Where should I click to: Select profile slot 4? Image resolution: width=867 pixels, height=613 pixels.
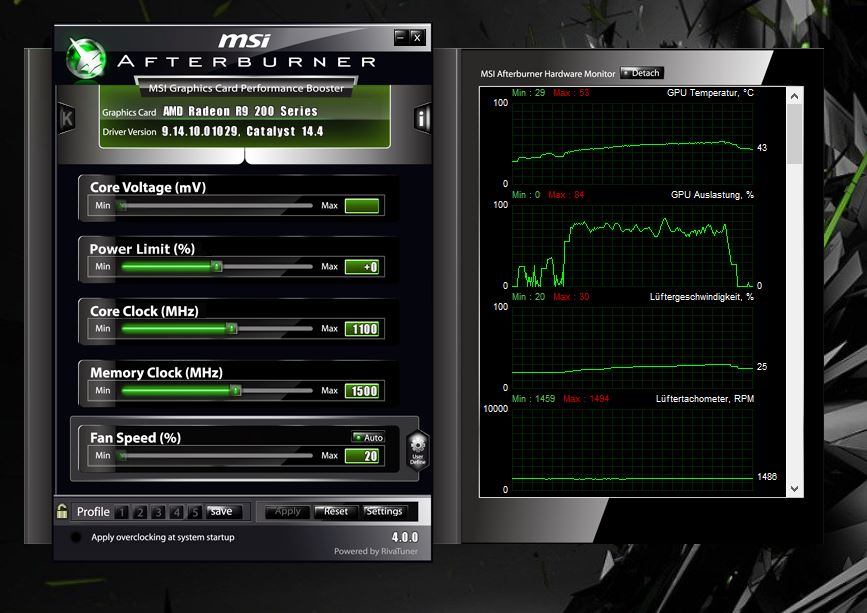pos(176,512)
